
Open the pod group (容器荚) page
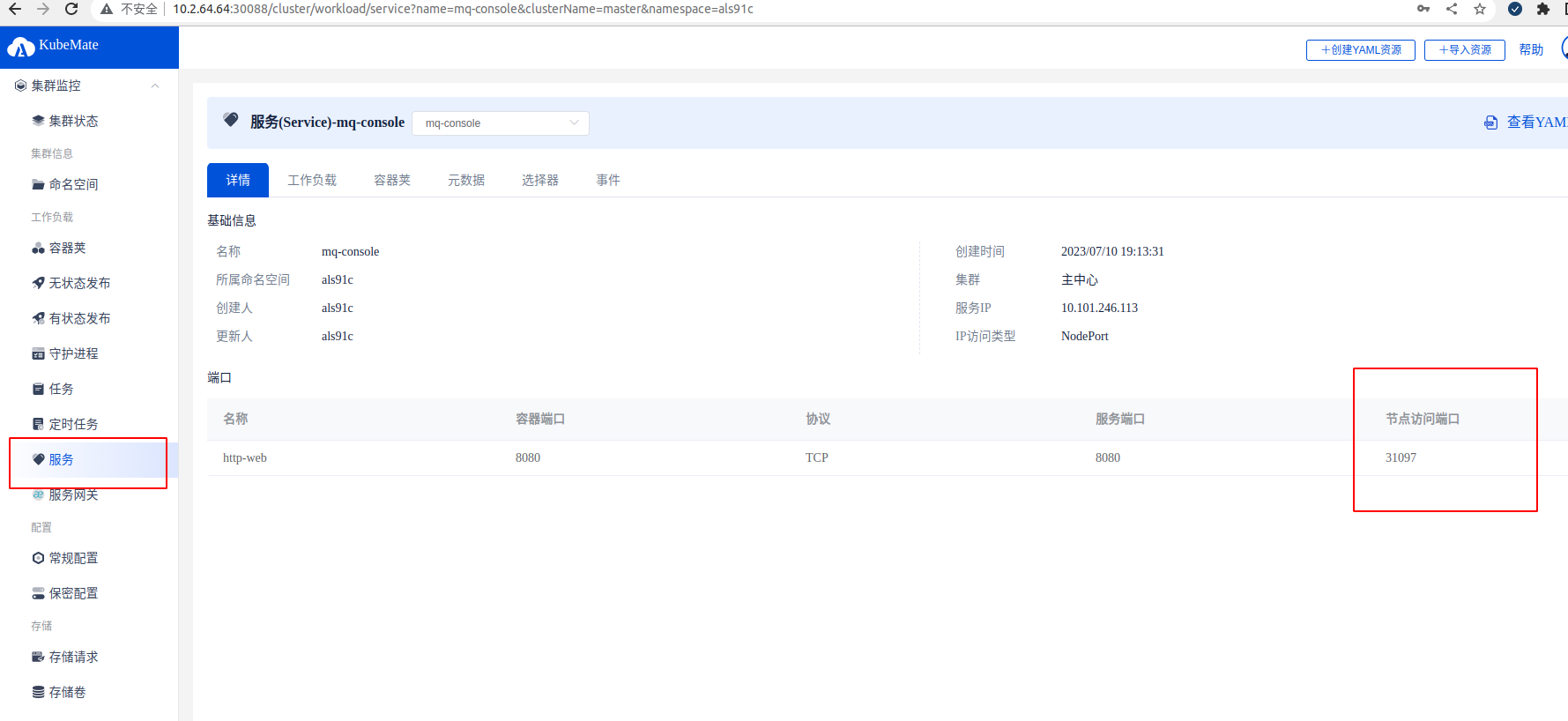(67, 248)
